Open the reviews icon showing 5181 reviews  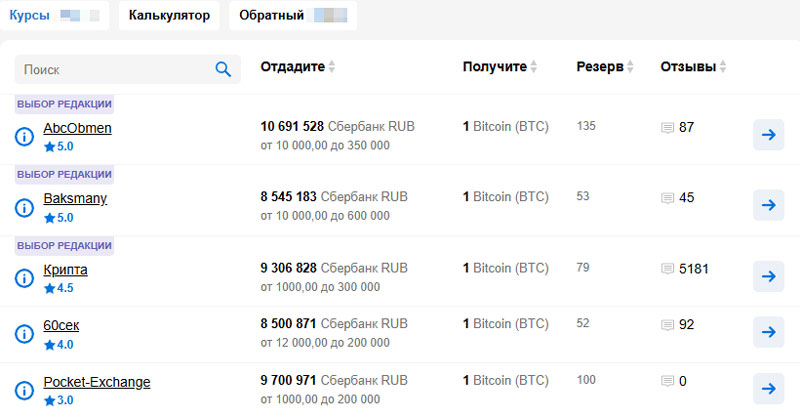click(668, 269)
